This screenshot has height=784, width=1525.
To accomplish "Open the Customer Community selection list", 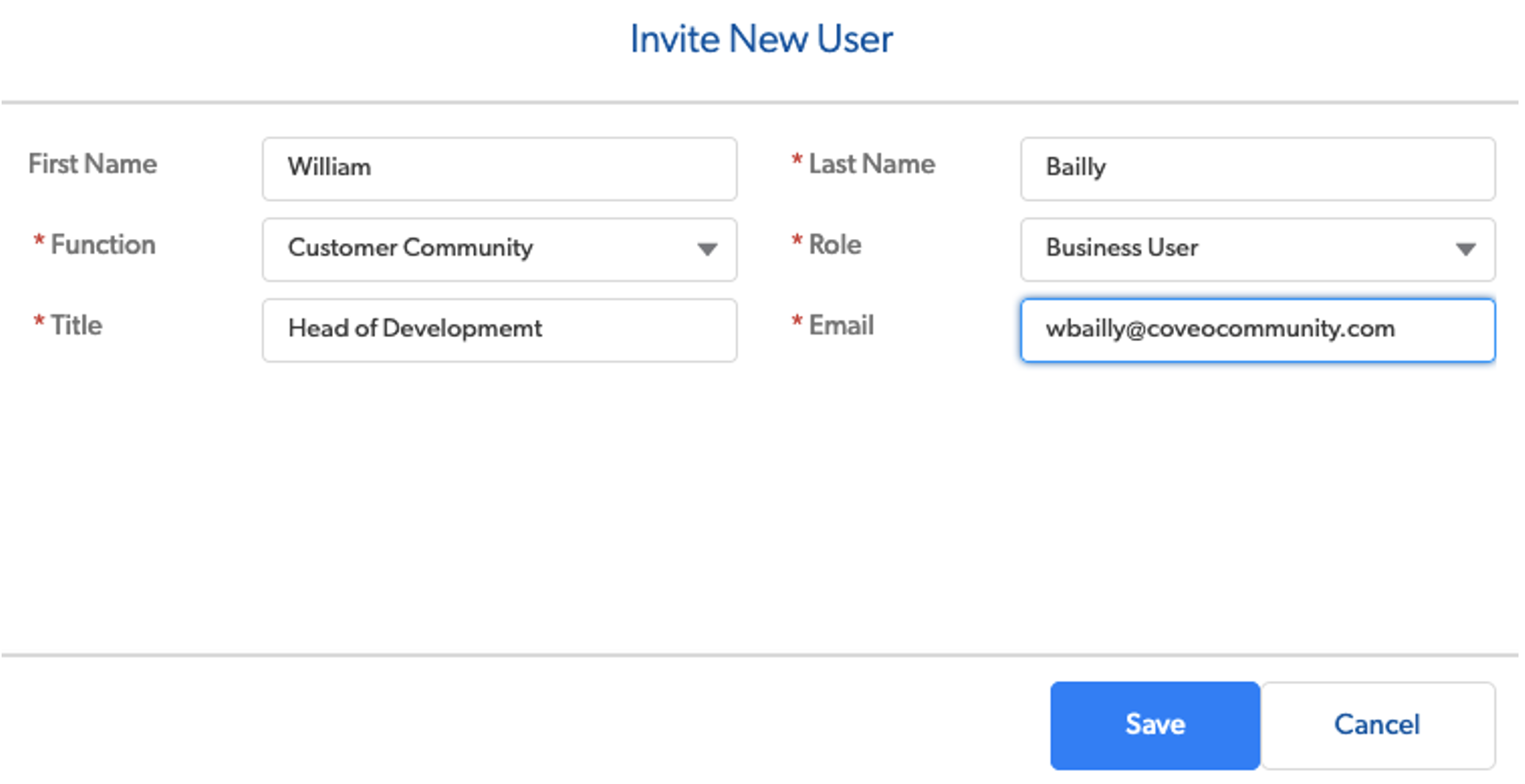I will tap(498, 249).
